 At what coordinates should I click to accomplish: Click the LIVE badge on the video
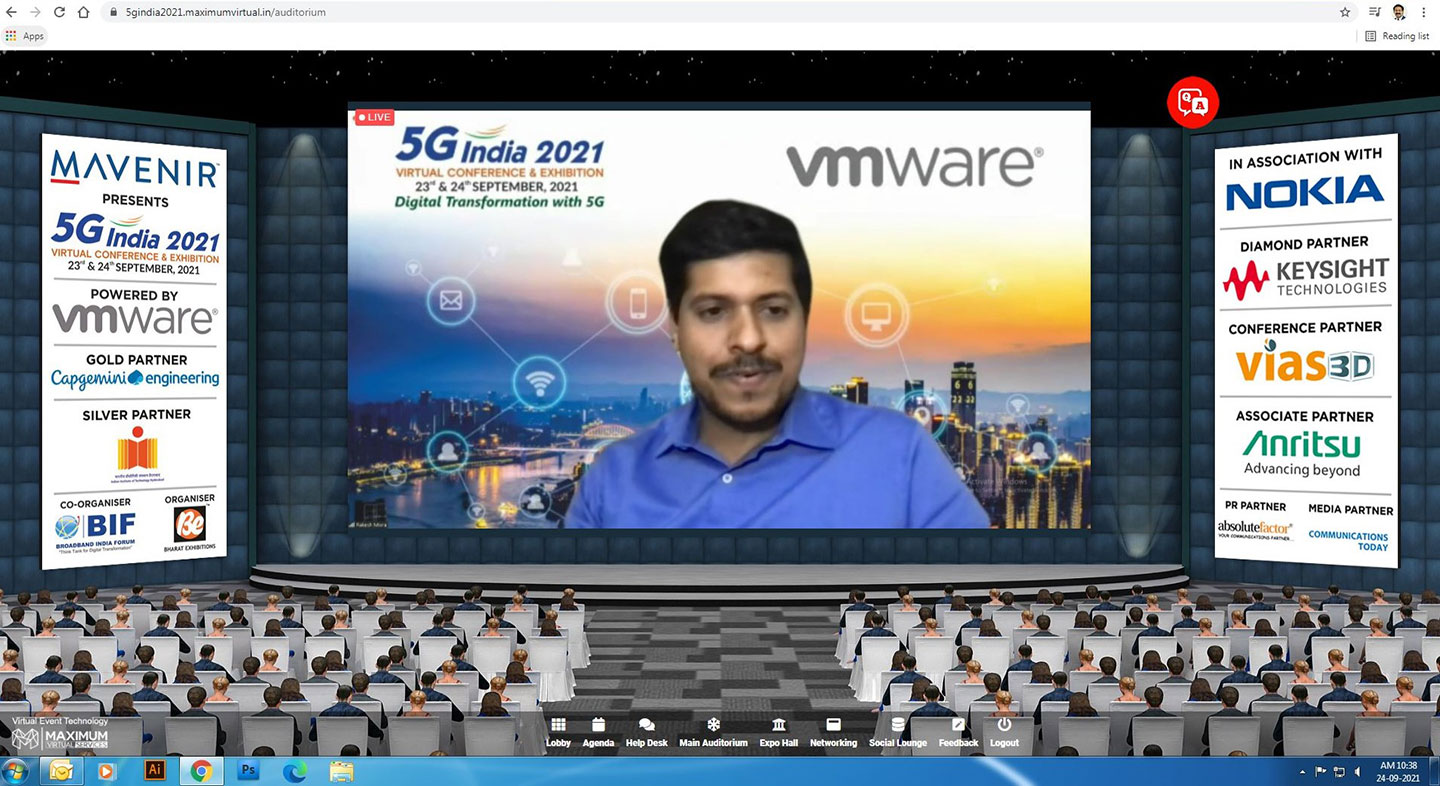375,117
